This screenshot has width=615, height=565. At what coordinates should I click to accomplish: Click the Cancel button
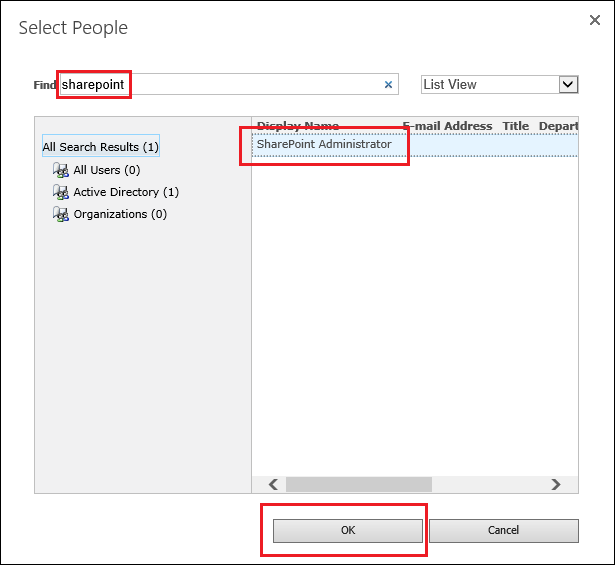(x=504, y=530)
